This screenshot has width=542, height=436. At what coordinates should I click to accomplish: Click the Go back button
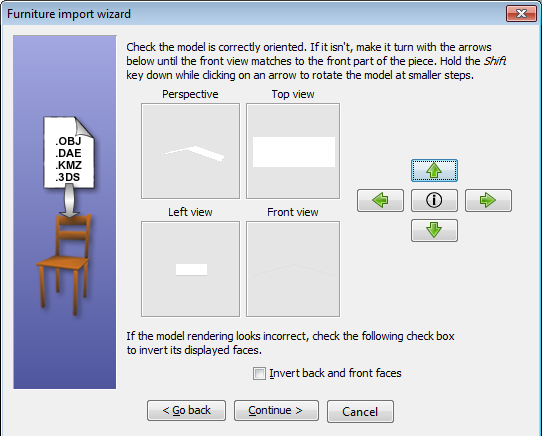pyautogui.click(x=186, y=410)
